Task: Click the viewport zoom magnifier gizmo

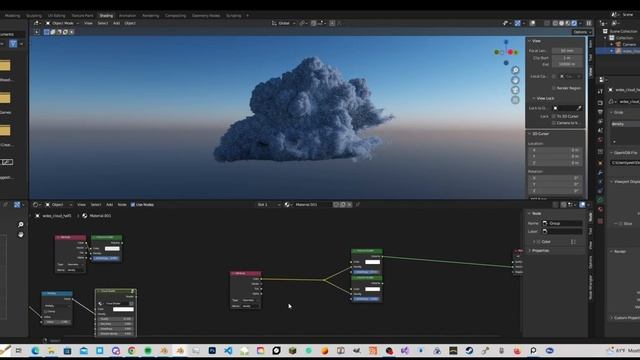Action: [515, 70]
